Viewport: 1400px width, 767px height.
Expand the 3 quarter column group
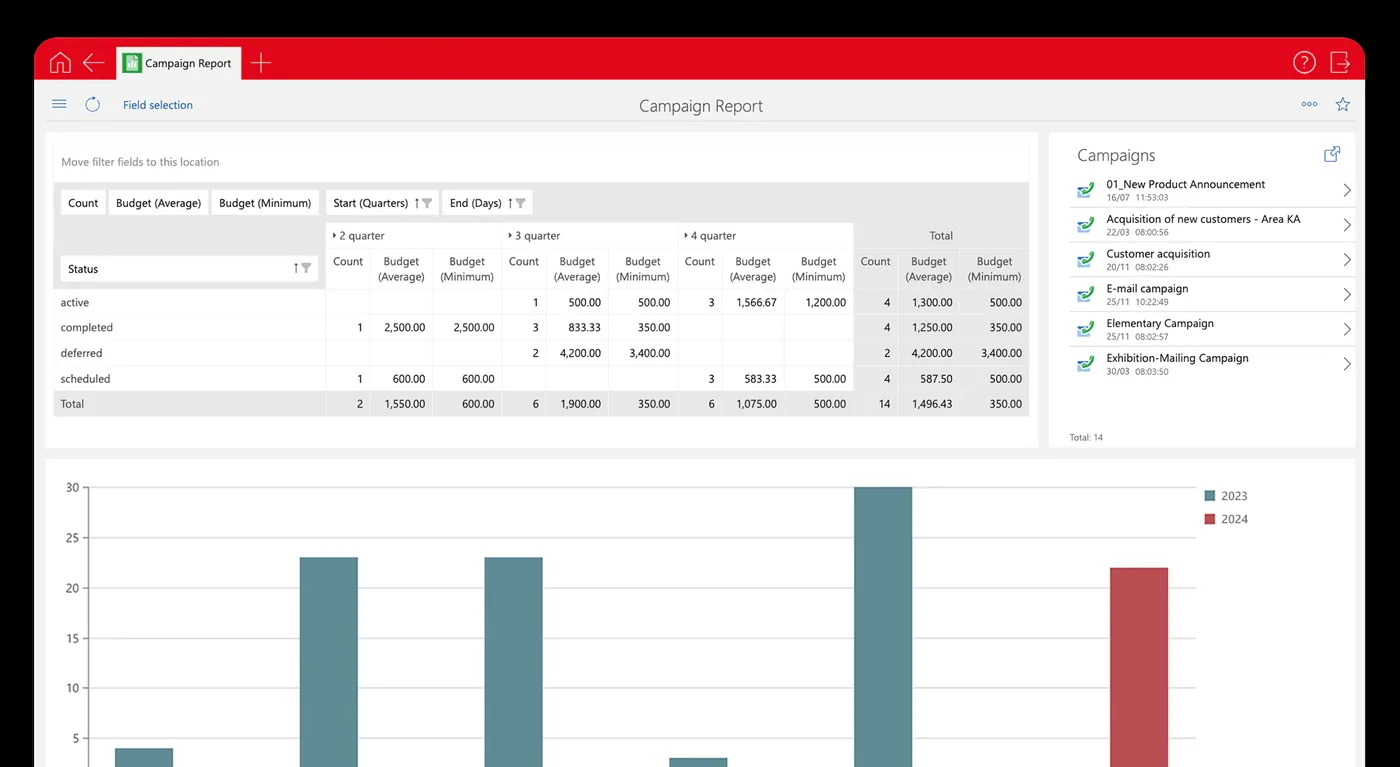point(511,236)
